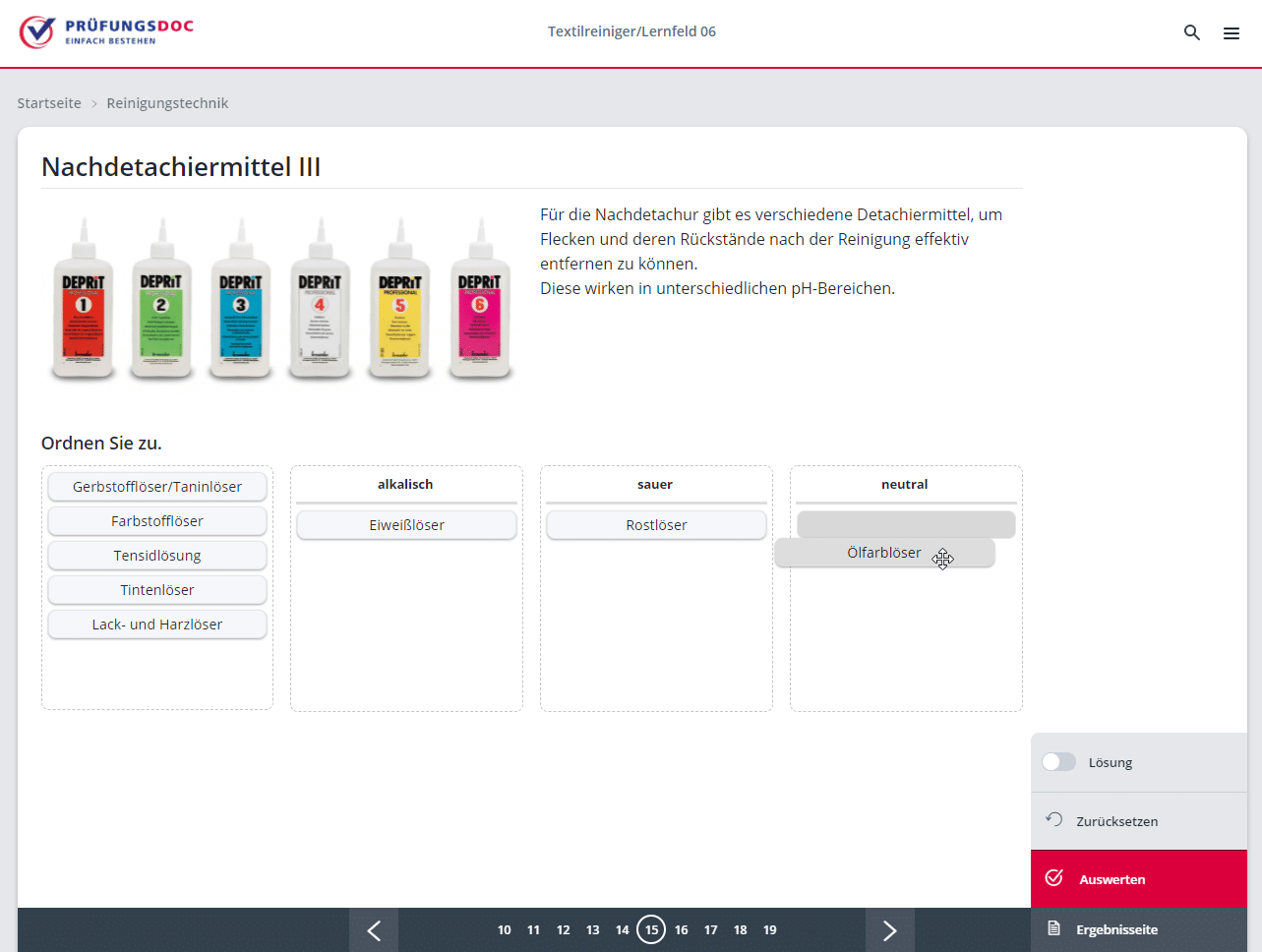Jump to question 10
The height and width of the screenshot is (952, 1262).
504,930
